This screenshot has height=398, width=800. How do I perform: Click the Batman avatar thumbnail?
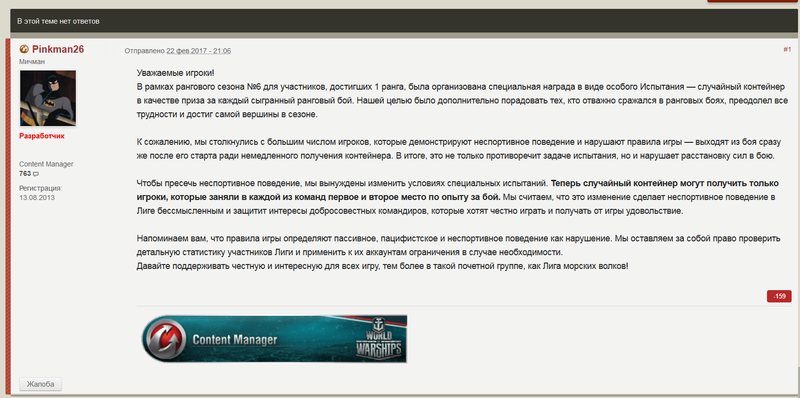point(48,98)
